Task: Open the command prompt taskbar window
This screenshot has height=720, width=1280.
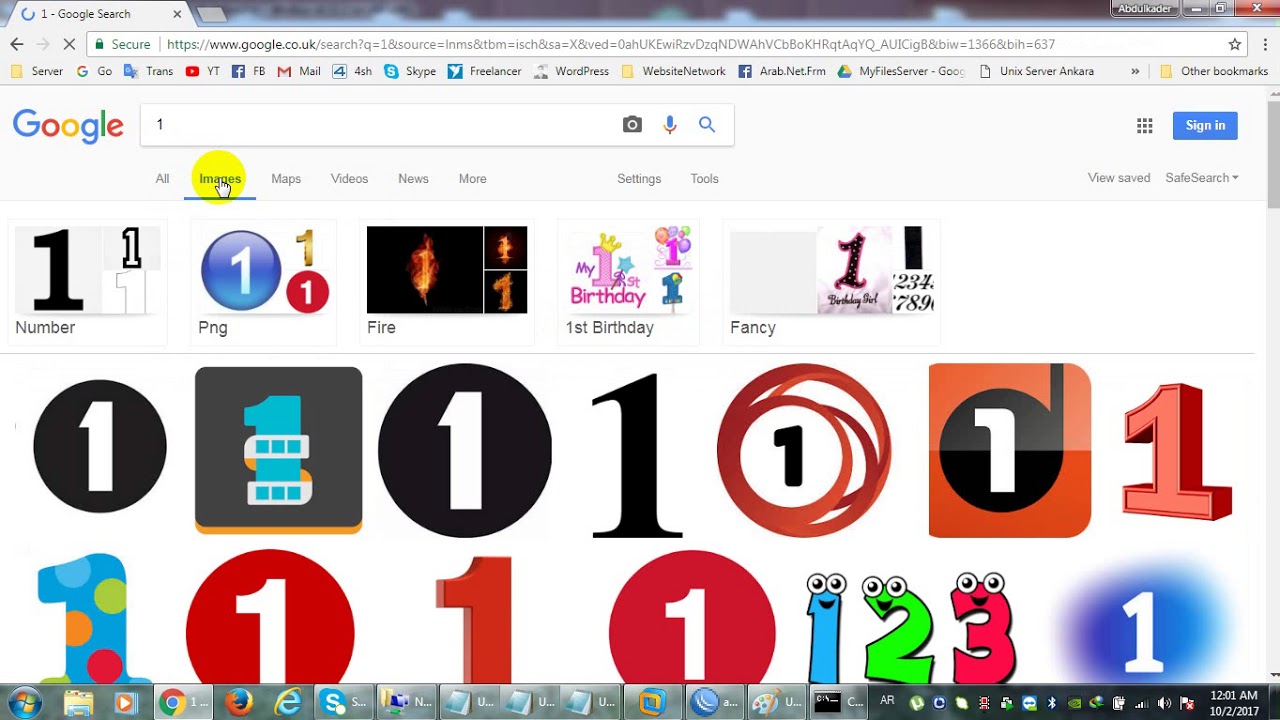Action: 838,703
